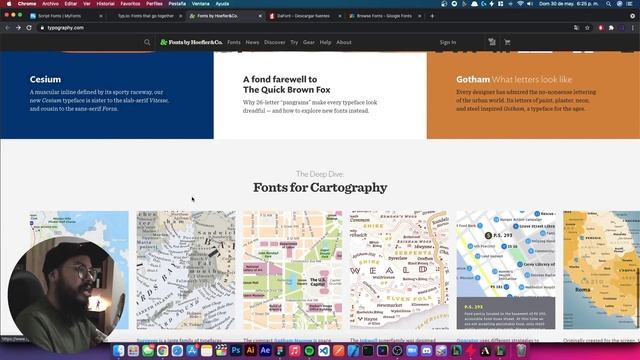
Task: Open Discover in the site navigation
Action: point(274,42)
